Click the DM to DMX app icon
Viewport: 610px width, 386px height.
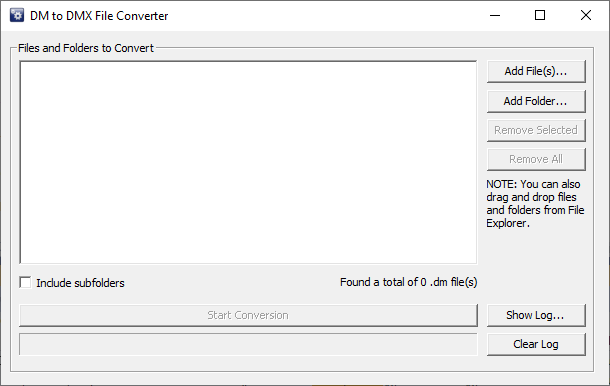click(x=17, y=16)
